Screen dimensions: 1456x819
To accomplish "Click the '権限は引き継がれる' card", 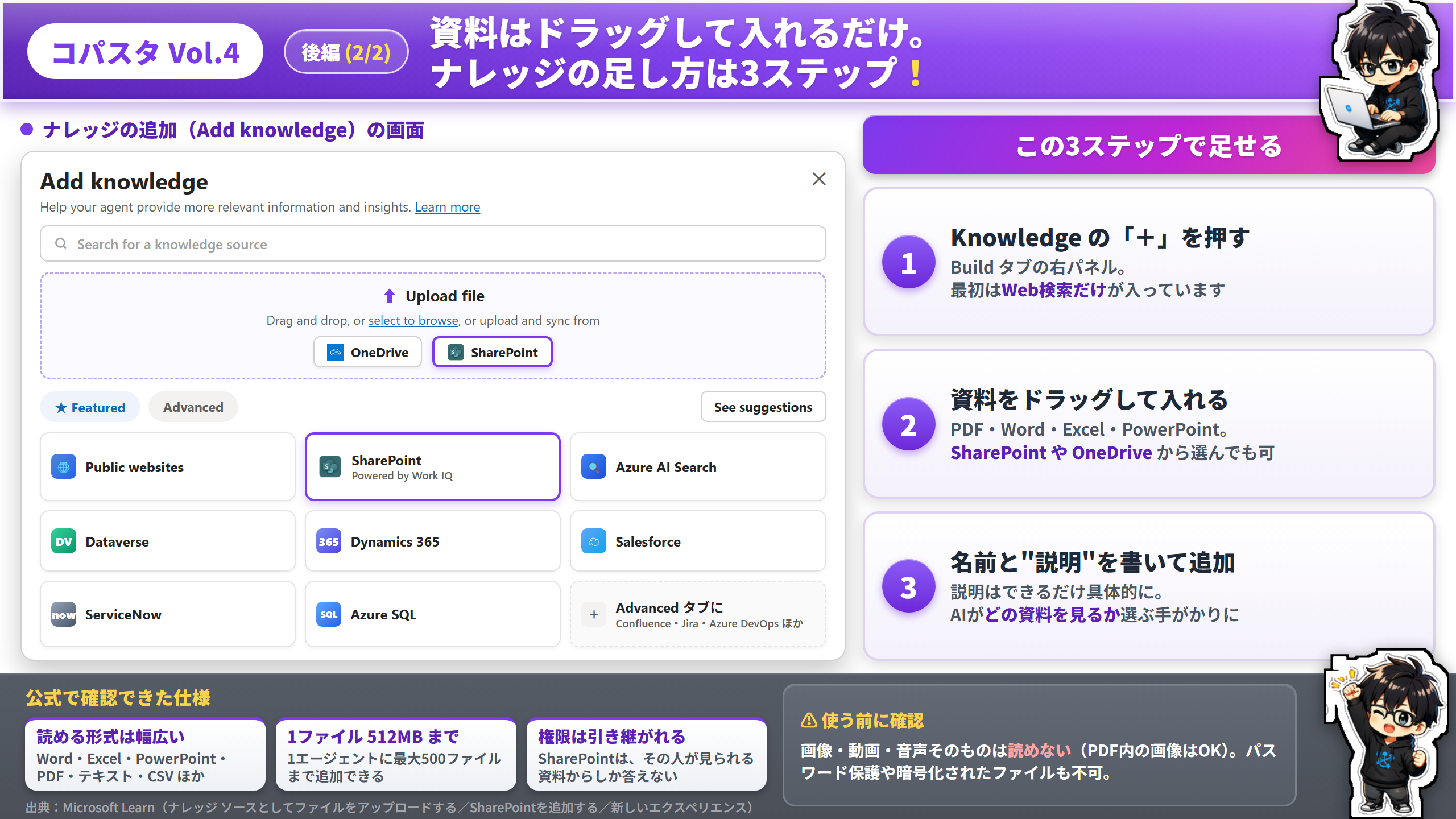I will 647,755.
